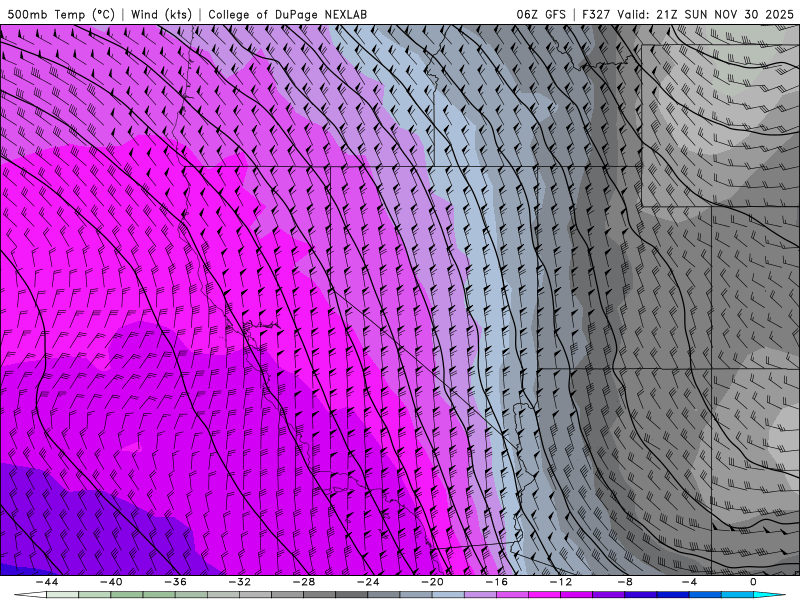Click the -44 colorbar scale label
The image size is (800, 600).
coord(46,582)
